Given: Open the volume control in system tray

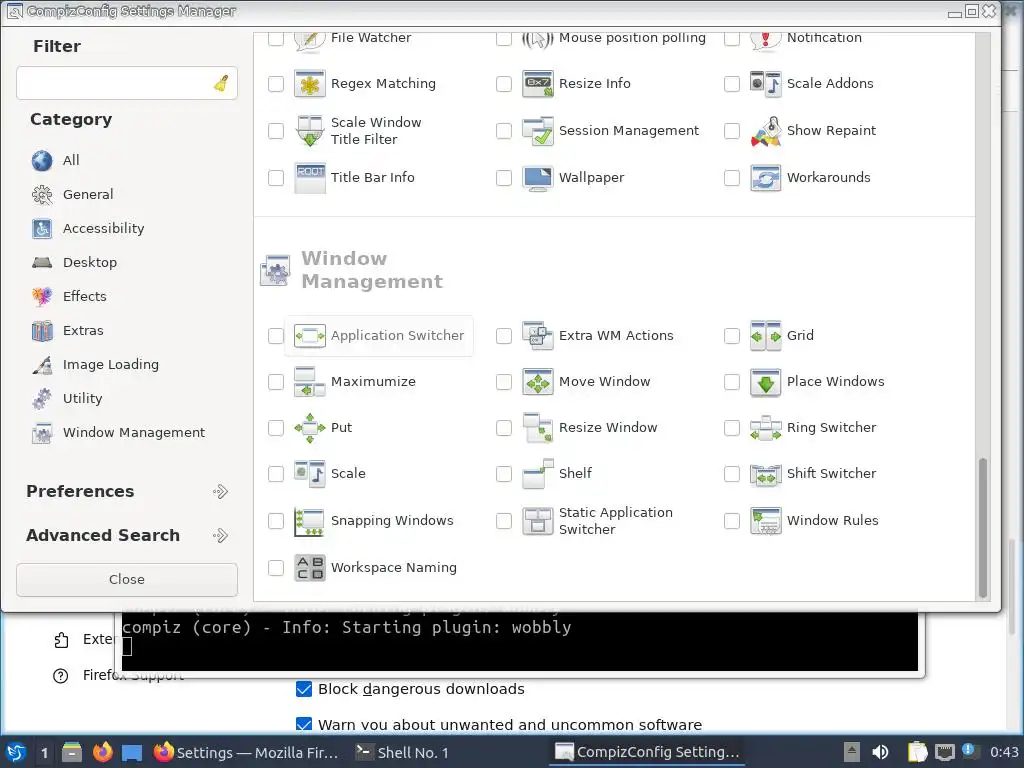Looking at the screenshot, I should (880, 752).
